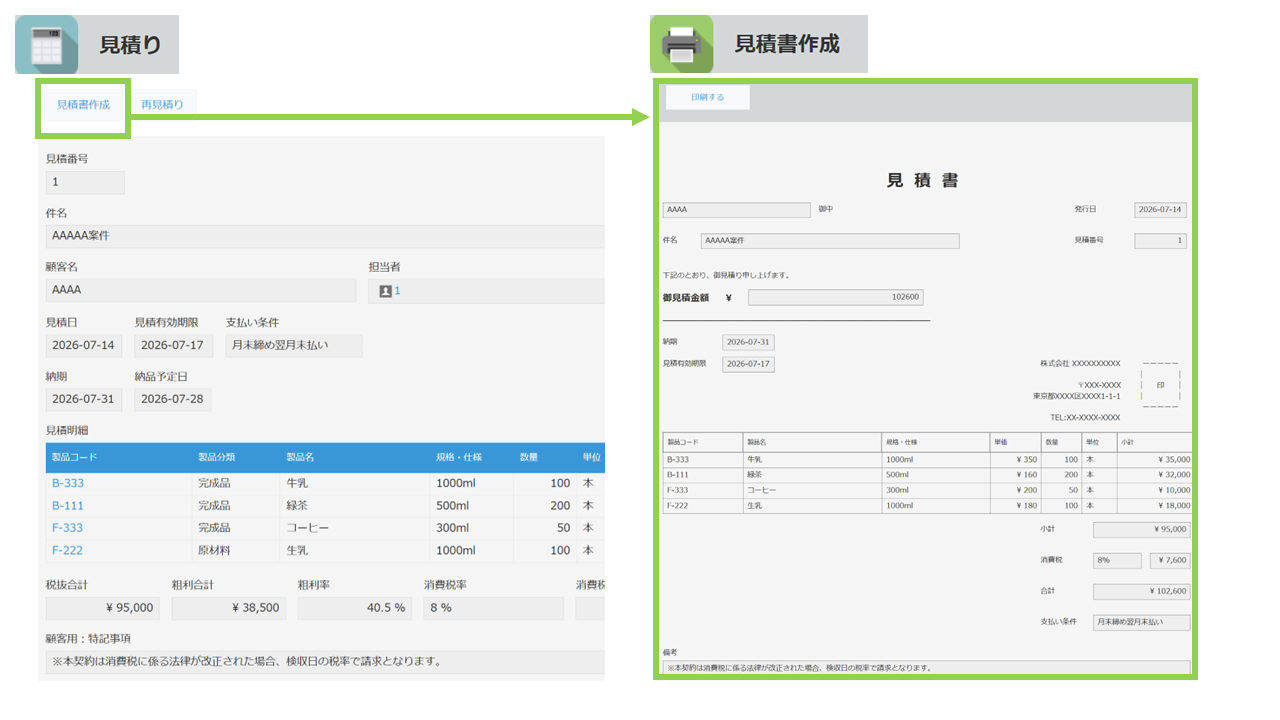The height and width of the screenshot is (720, 1280).
Task: Click the 見積書 title heading
Action: 924,181
